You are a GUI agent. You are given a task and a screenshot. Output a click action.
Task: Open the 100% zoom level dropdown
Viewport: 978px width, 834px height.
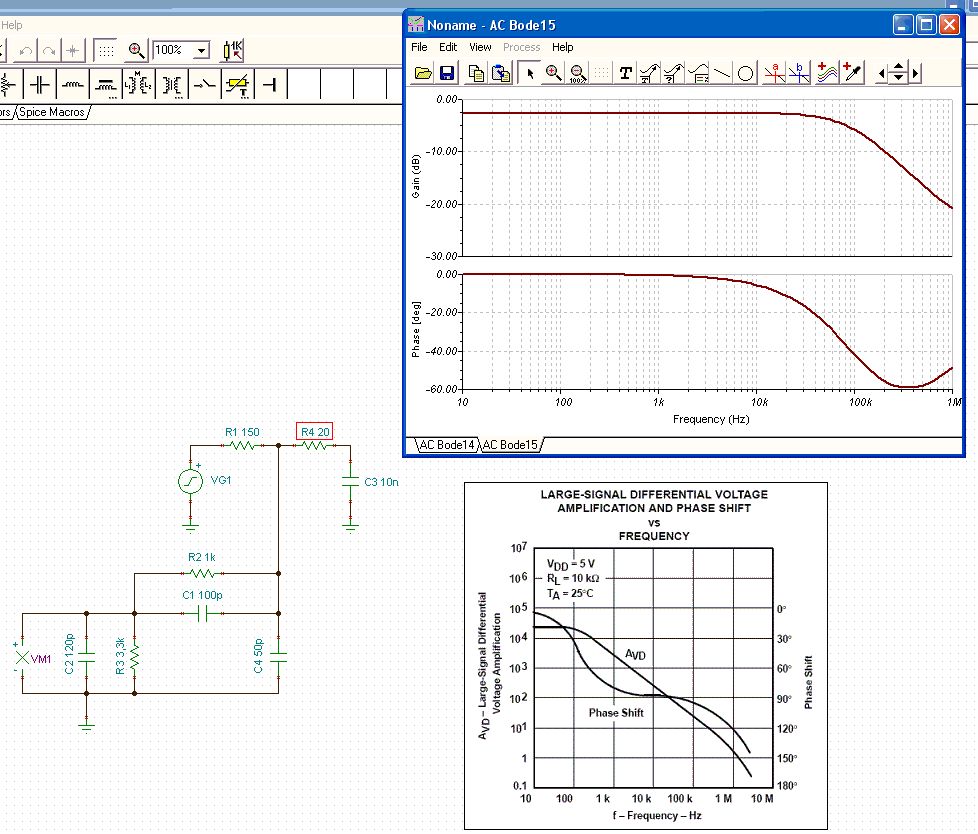(x=202, y=50)
